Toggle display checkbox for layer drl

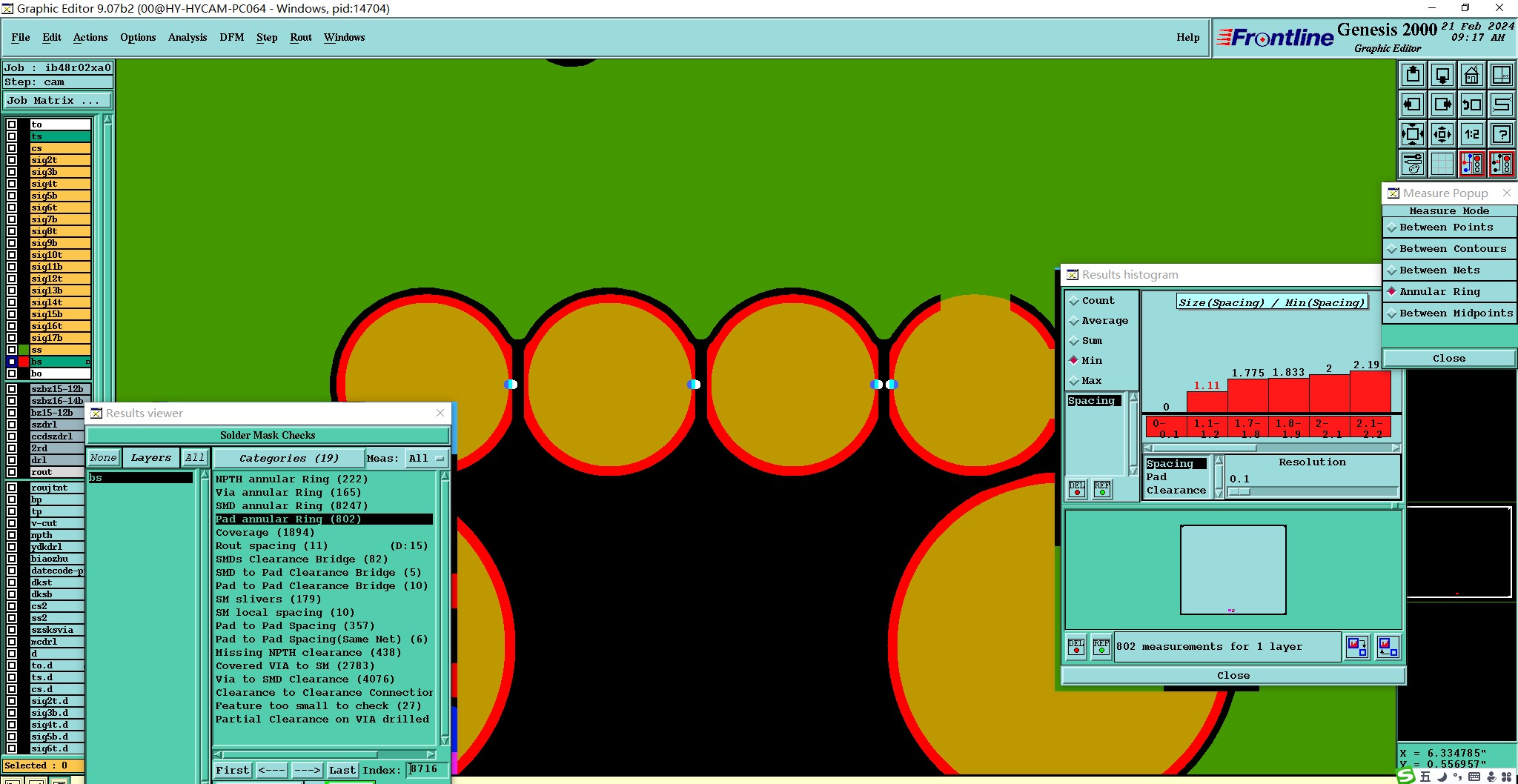coord(12,460)
